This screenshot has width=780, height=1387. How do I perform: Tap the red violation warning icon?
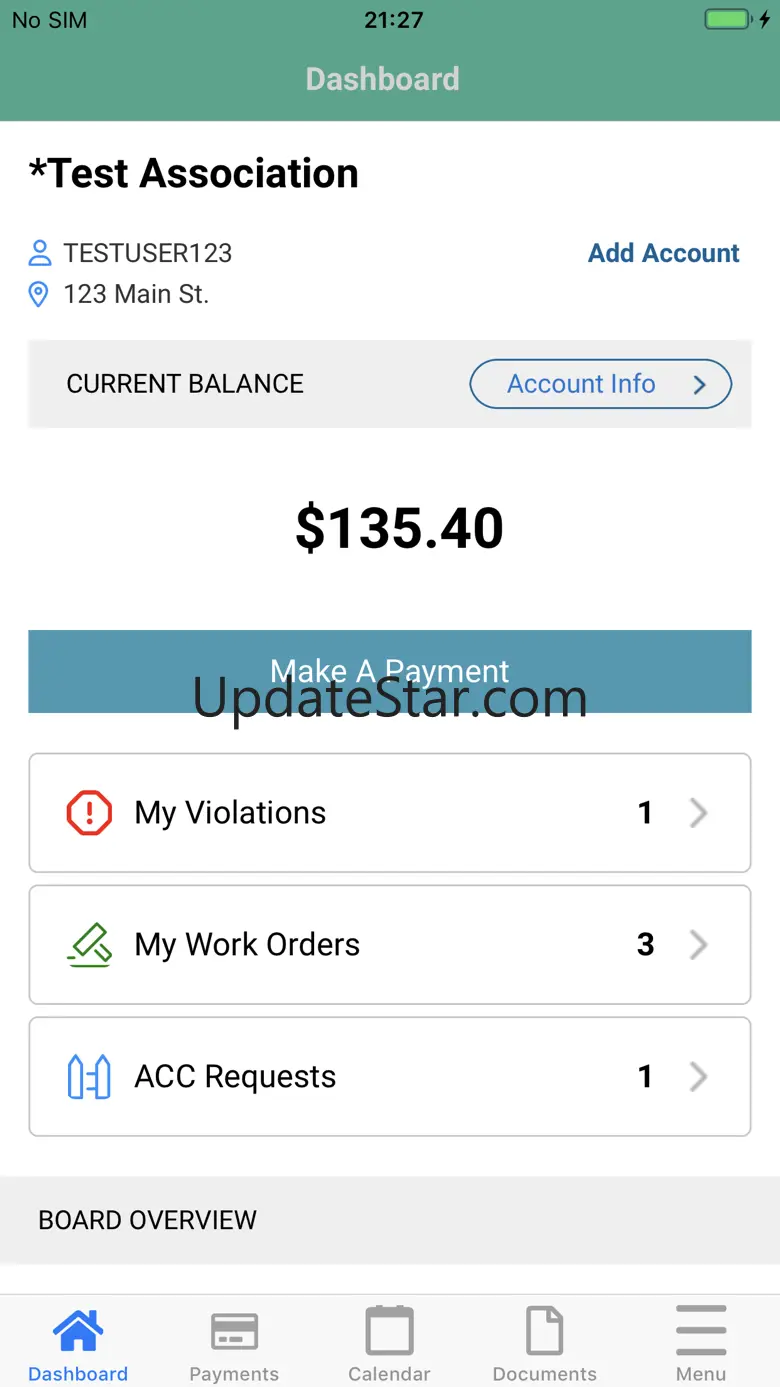[89, 813]
